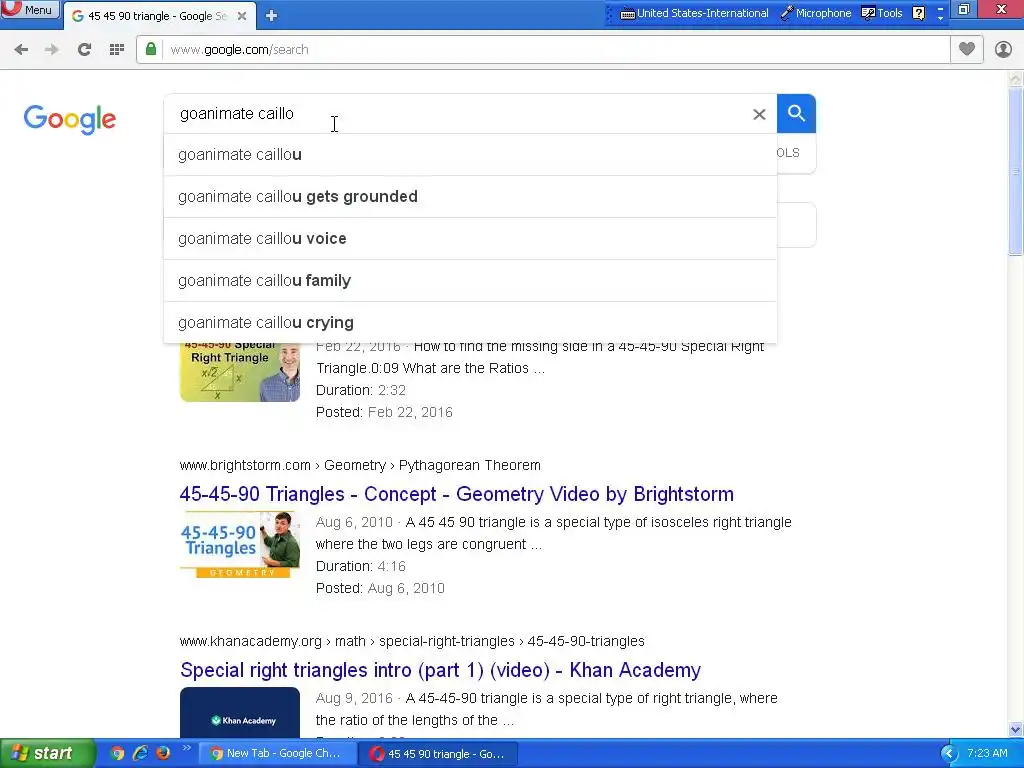The height and width of the screenshot is (768, 1024).
Task: Open the user account icon
Action: tap(1003, 49)
